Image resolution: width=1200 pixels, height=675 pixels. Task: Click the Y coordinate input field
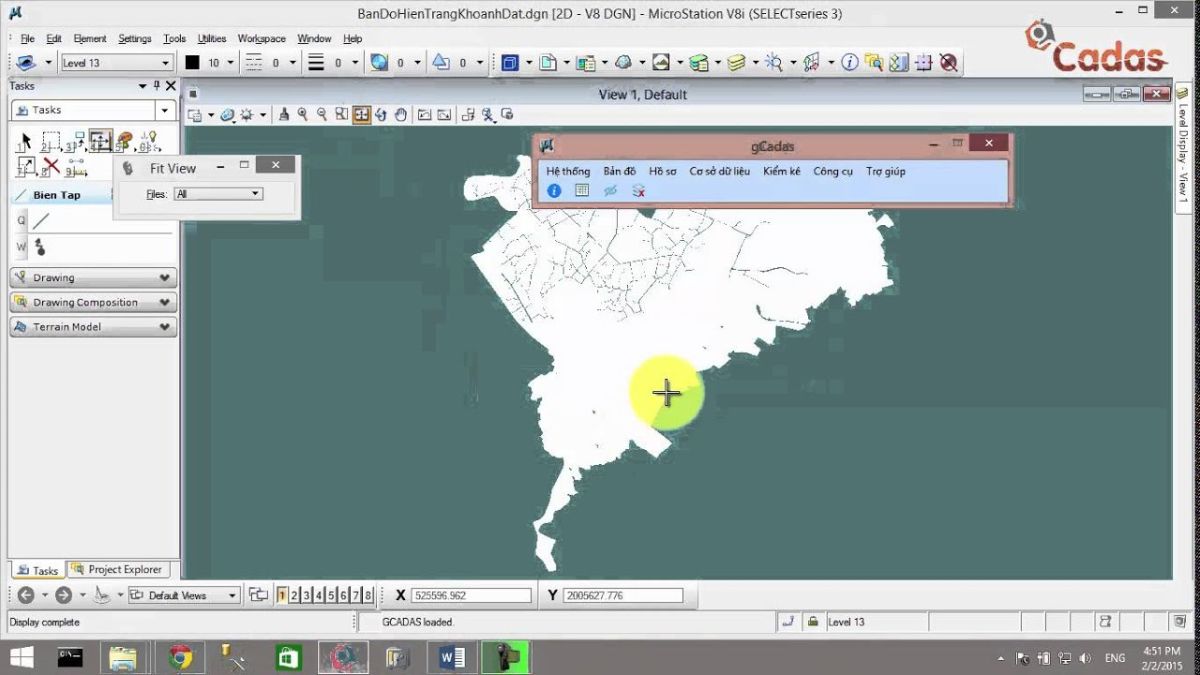(623, 595)
